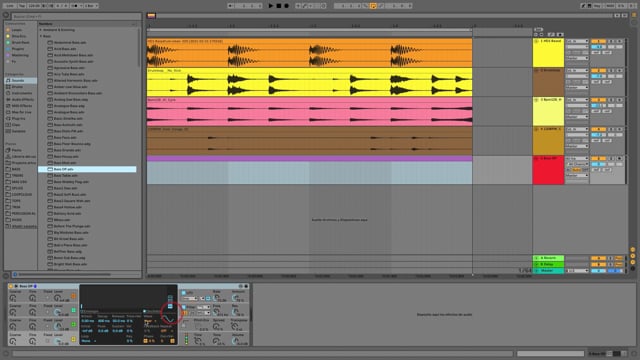Open track 1 Master output dropdown
Image resolution: width=640 pixels, height=360 pixels.
pos(577,58)
